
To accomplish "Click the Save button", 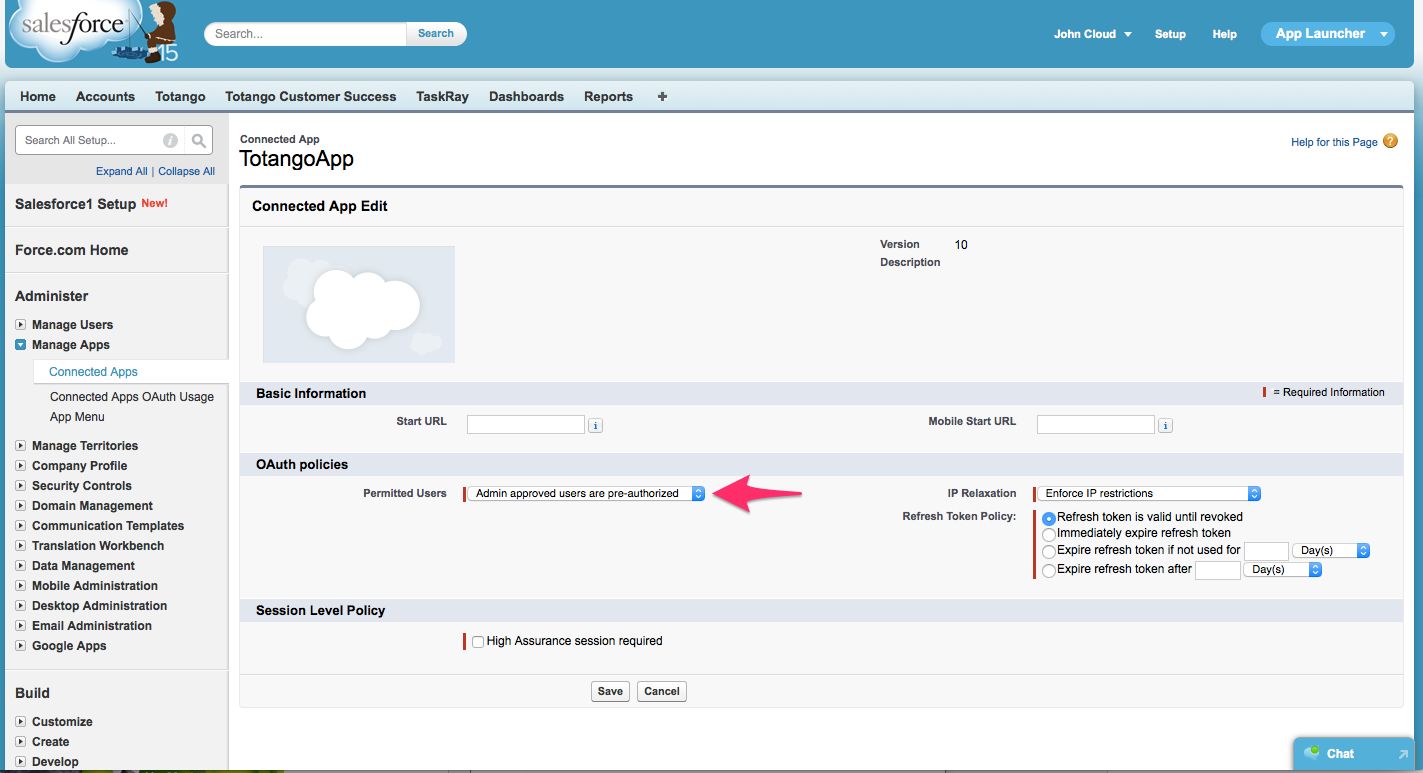I will [610, 691].
